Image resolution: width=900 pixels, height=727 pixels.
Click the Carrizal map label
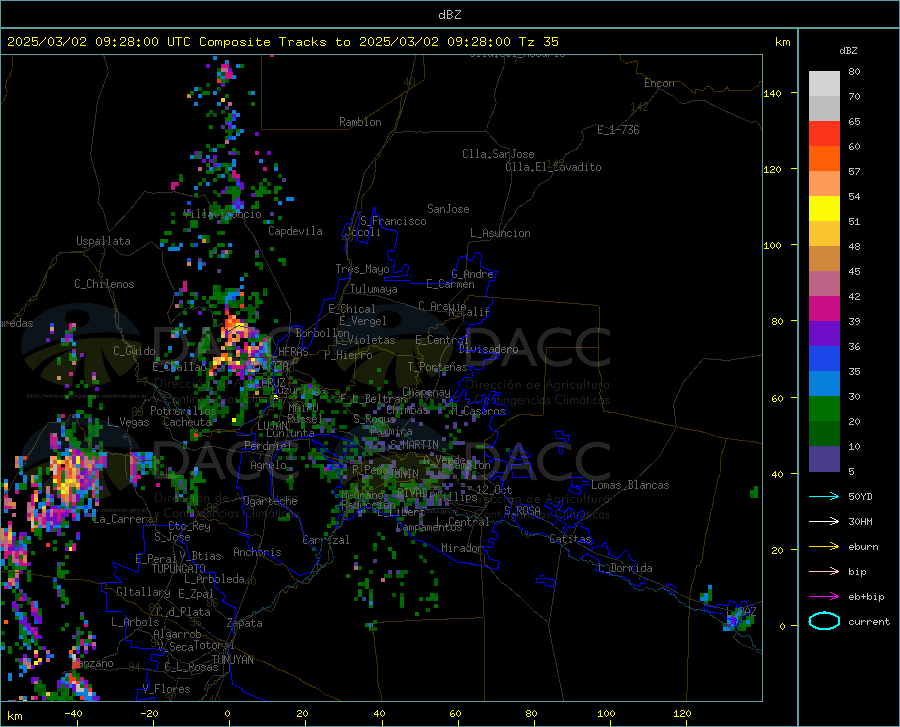[x=325, y=540]
